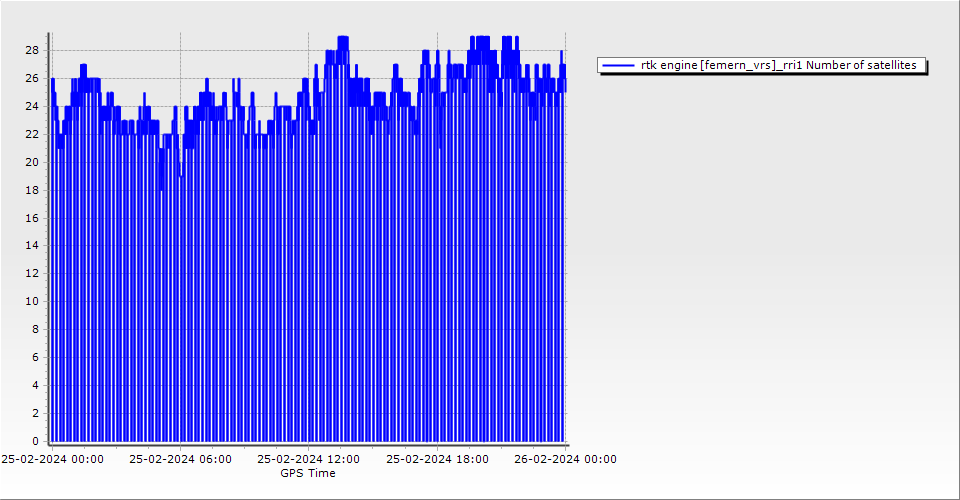Click the y-axis value 16
Viewport: 960px width, 500px height.
click(x=33, y=217)
